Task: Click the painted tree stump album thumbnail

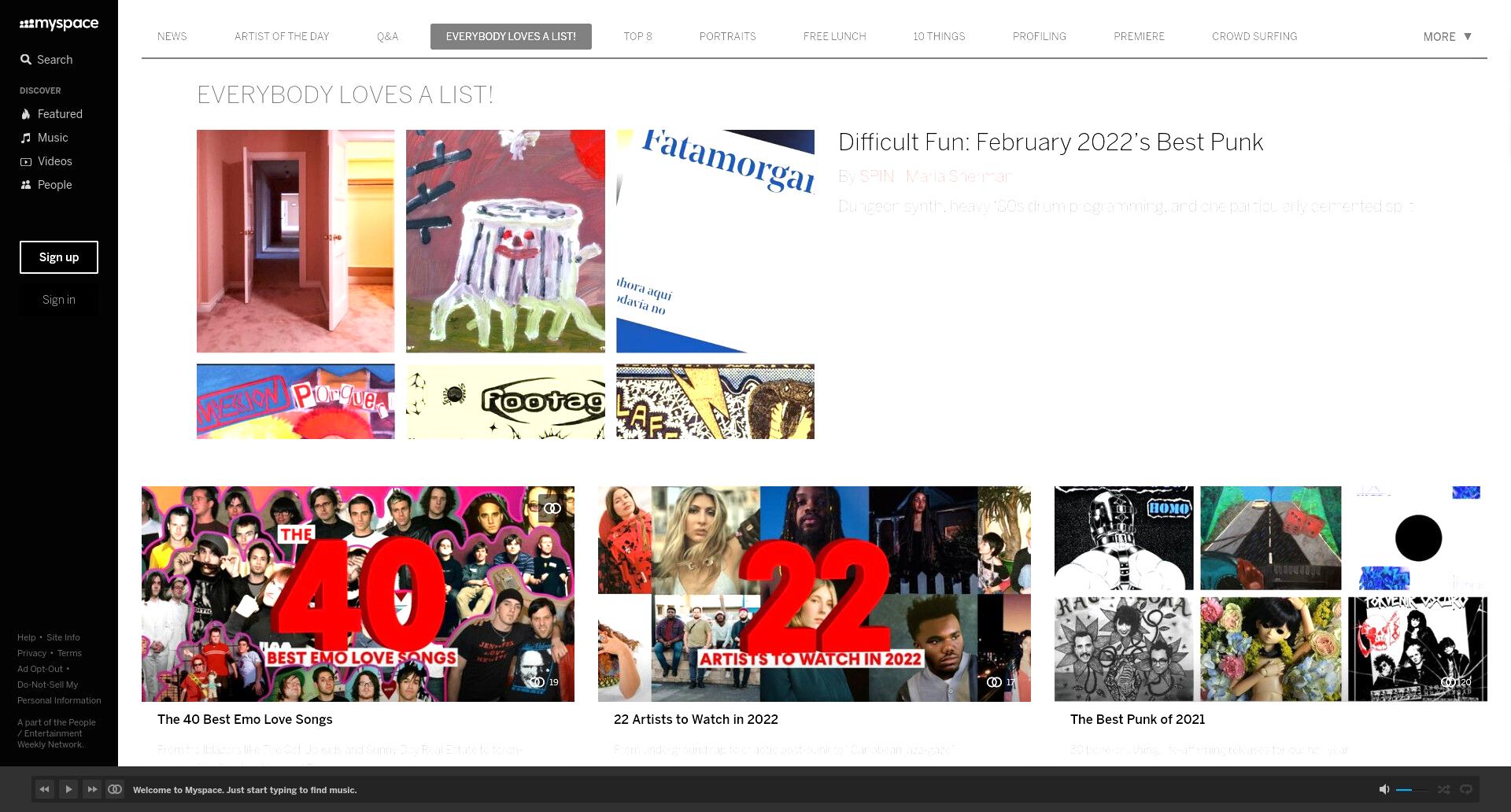Action: pyautogui.click(x=505, y=241)
